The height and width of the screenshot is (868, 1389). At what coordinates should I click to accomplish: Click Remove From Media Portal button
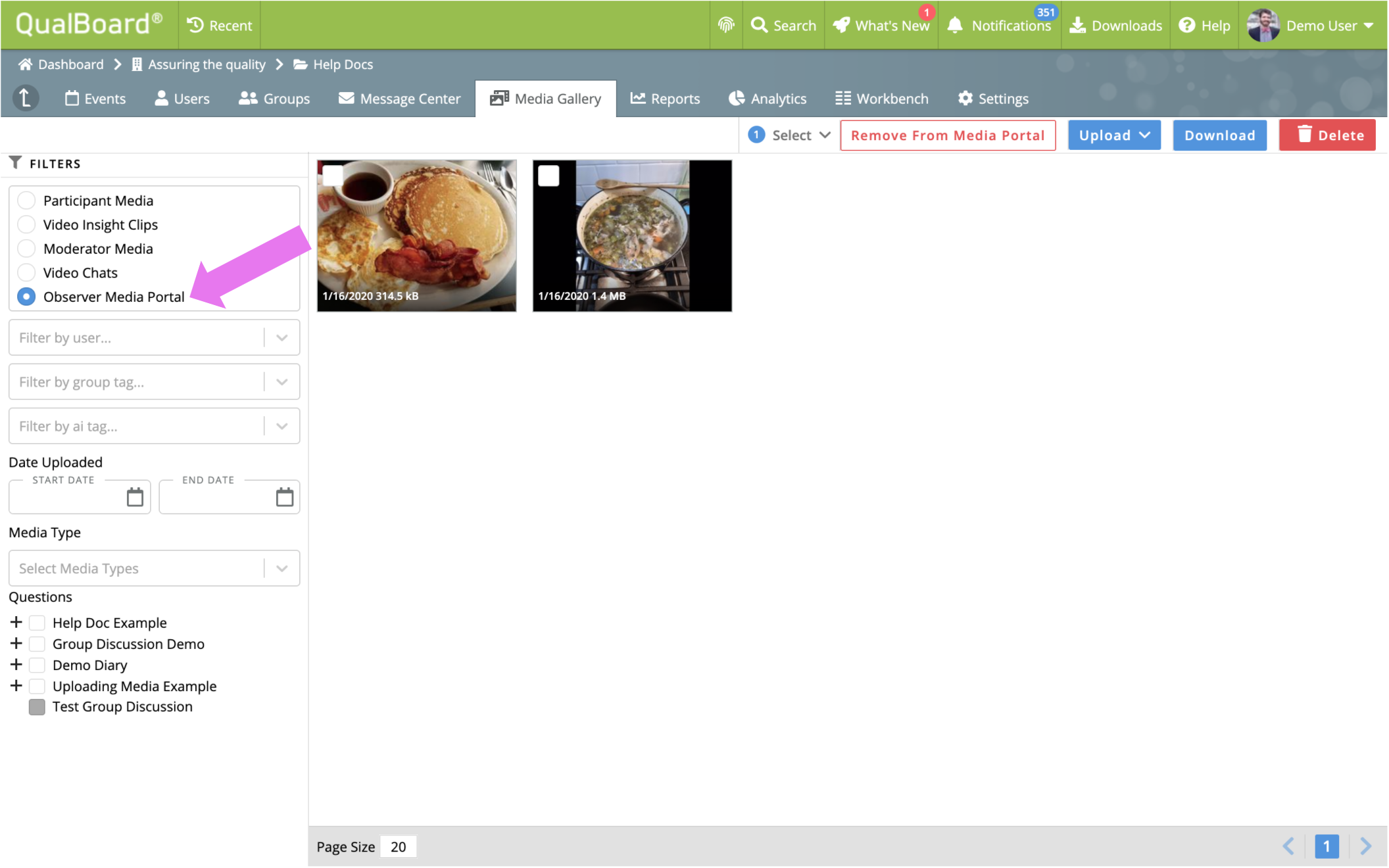coord(947,135)
